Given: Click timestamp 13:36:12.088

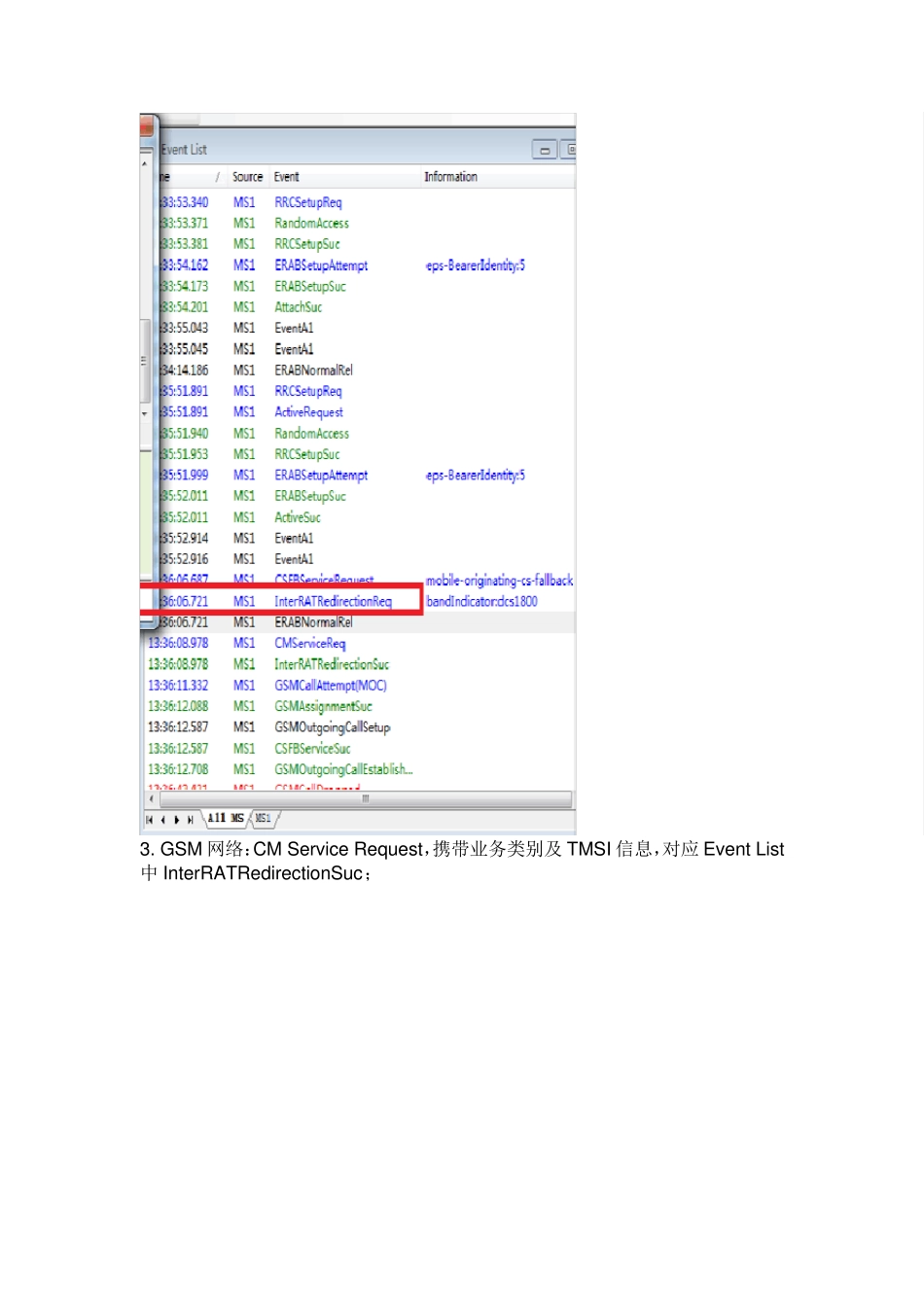Looking at the screenshot, I should pyautogui.click(x=178, y=707).
